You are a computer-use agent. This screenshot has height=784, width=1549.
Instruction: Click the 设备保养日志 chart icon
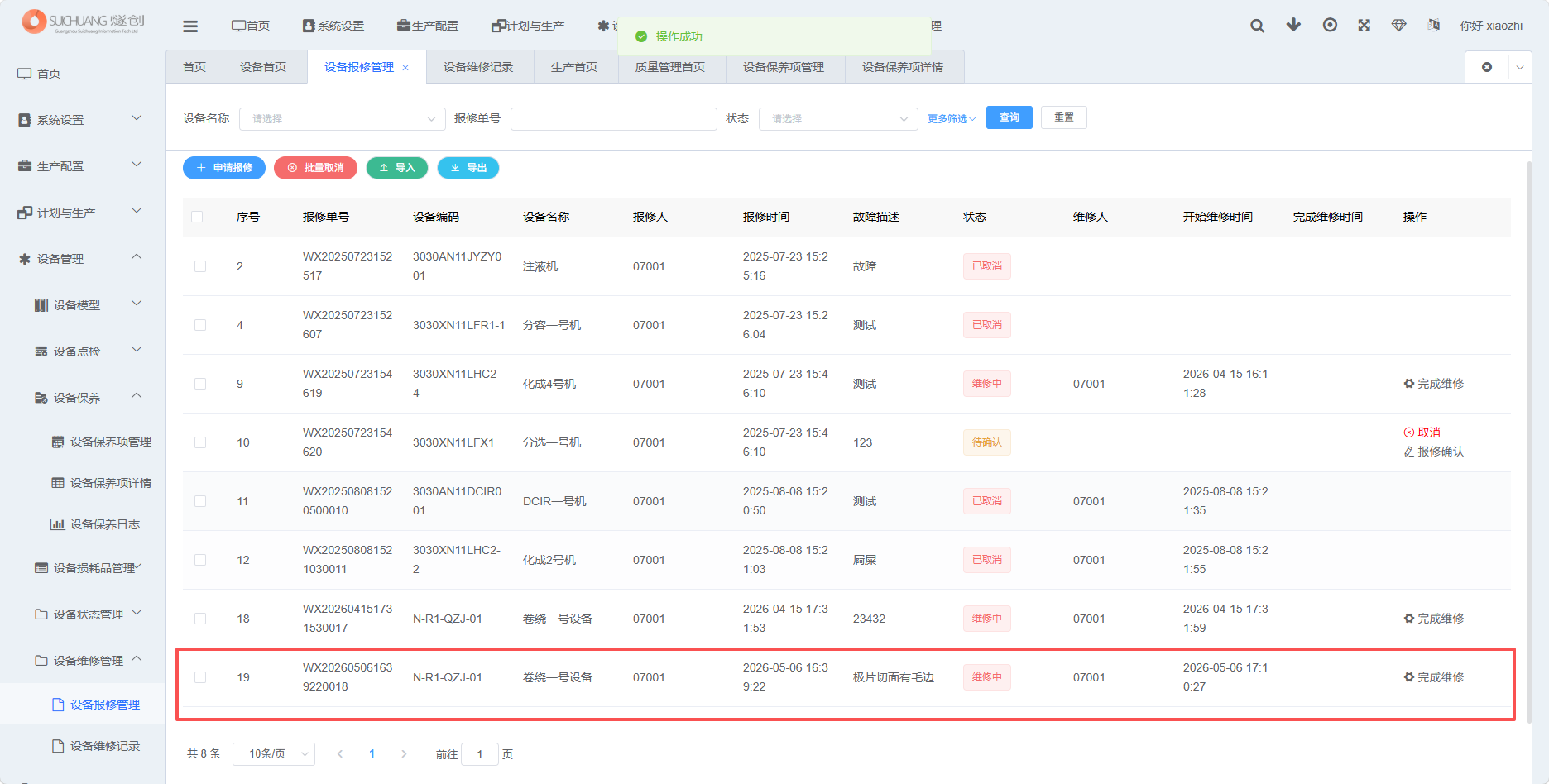[58, 524]
